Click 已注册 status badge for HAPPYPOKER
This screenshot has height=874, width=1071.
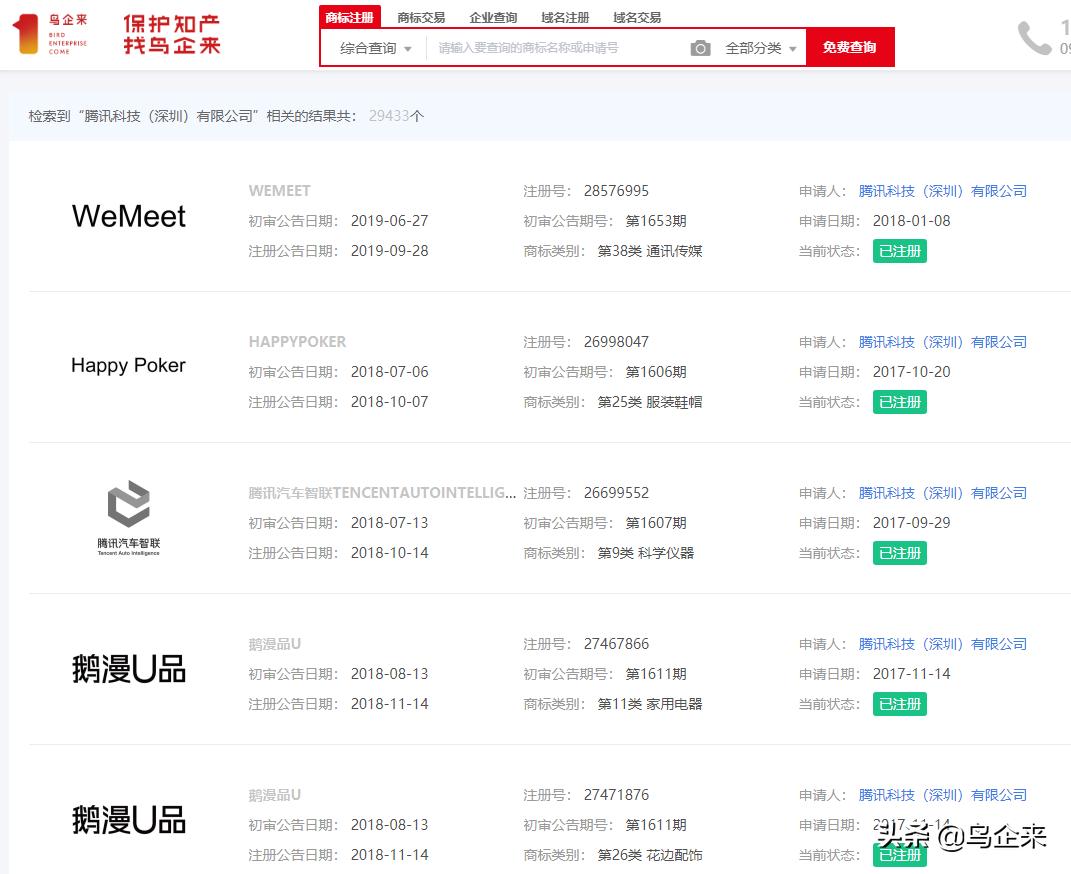pyautogui.click(x=899, y=401)
